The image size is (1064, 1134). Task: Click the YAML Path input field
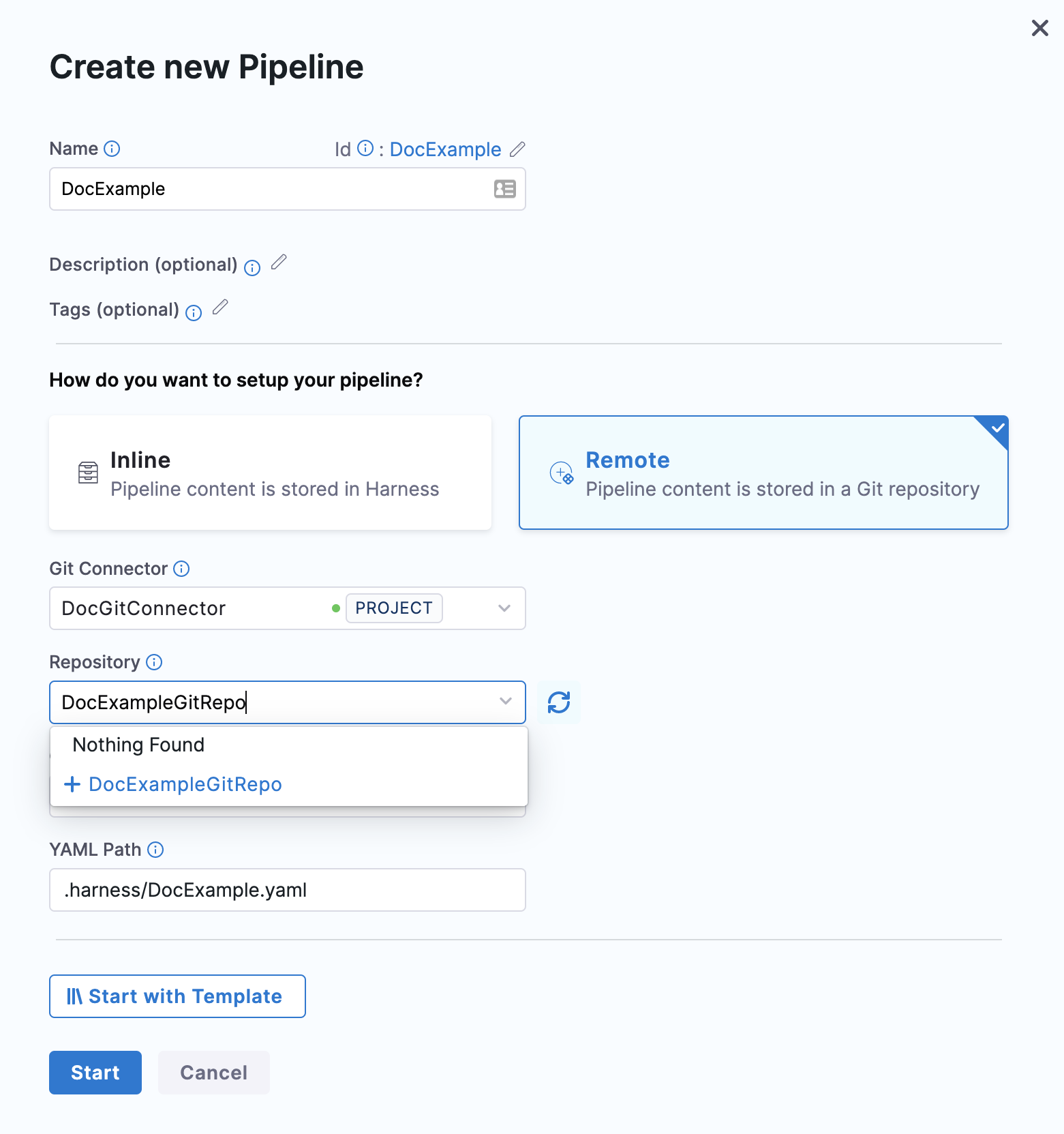[x=287, y=890]
